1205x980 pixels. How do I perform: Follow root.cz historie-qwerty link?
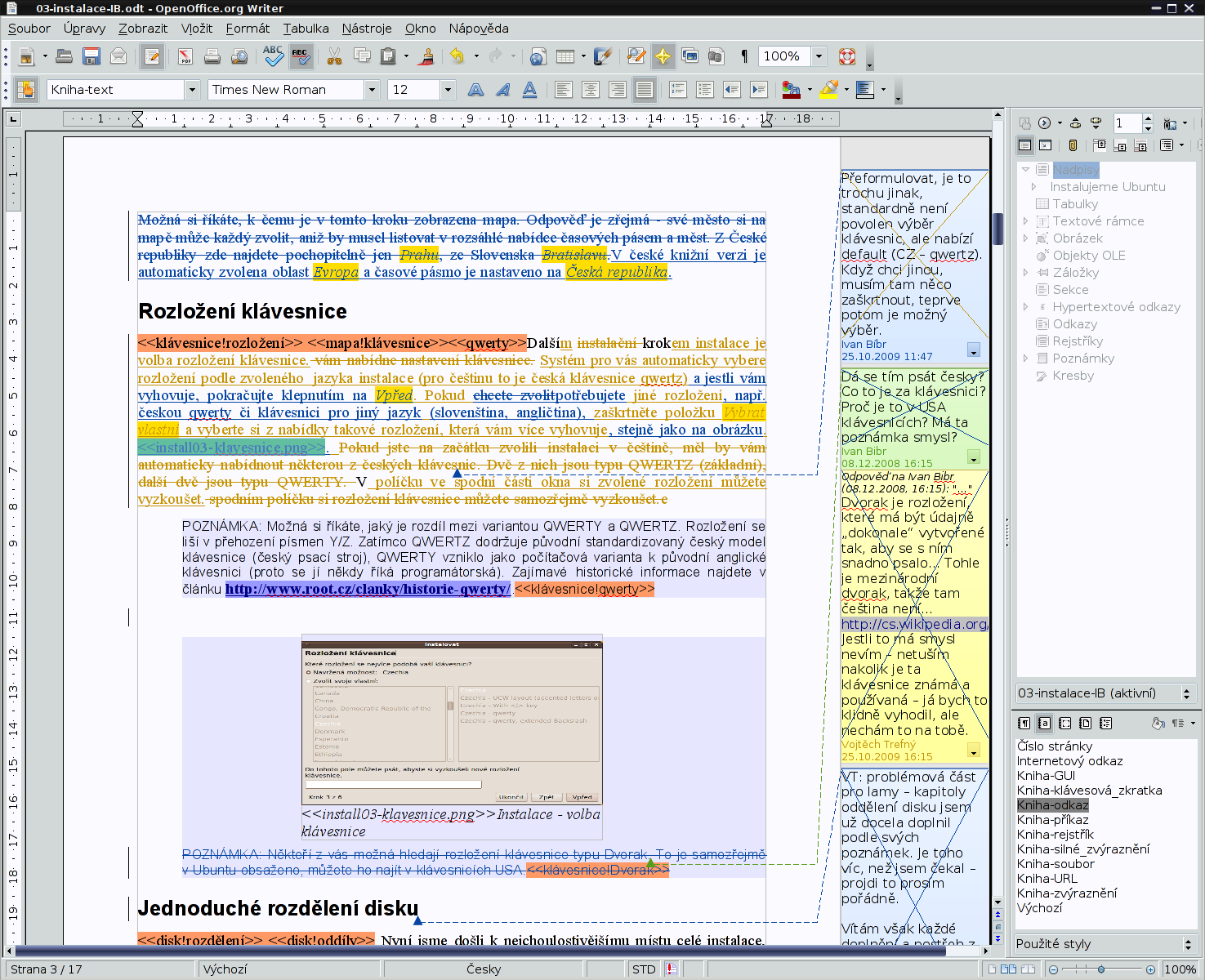click(368, 589)
